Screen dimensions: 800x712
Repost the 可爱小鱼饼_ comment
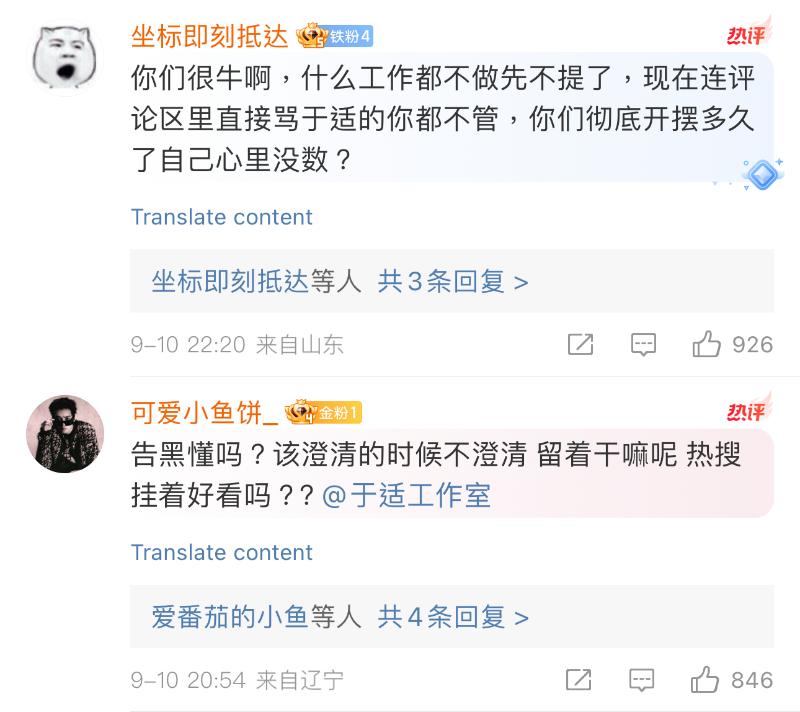pos(580,680)
